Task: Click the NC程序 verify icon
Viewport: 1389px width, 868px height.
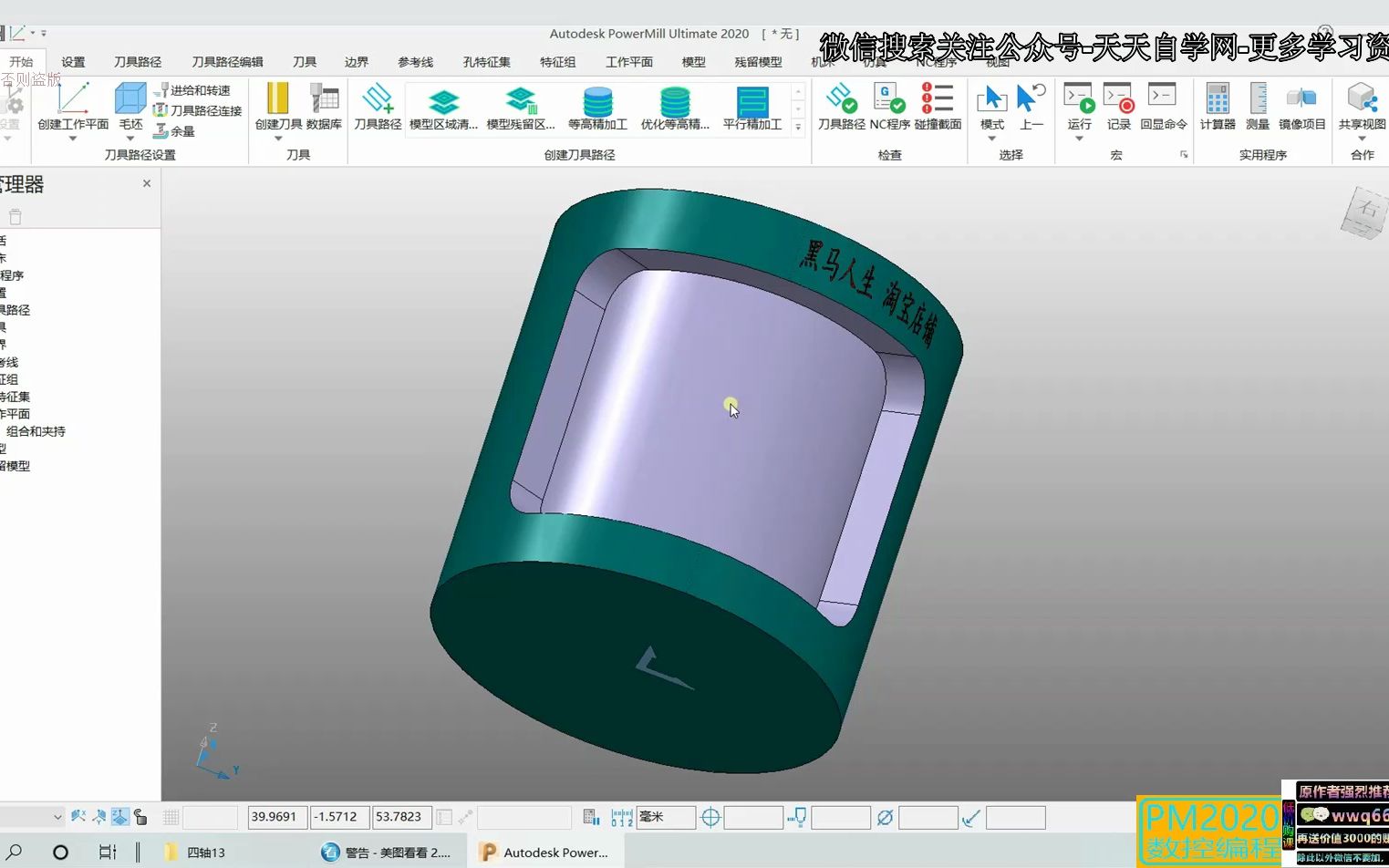Action: [x=889, y=98]
